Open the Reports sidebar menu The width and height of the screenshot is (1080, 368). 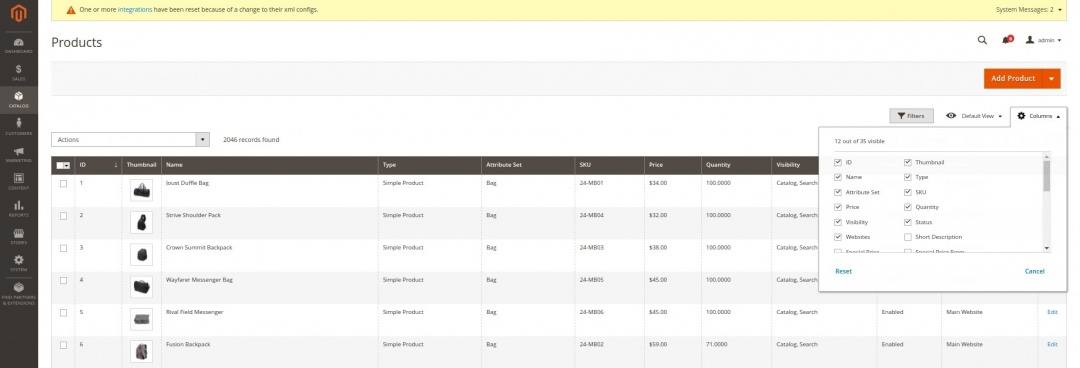19,209
